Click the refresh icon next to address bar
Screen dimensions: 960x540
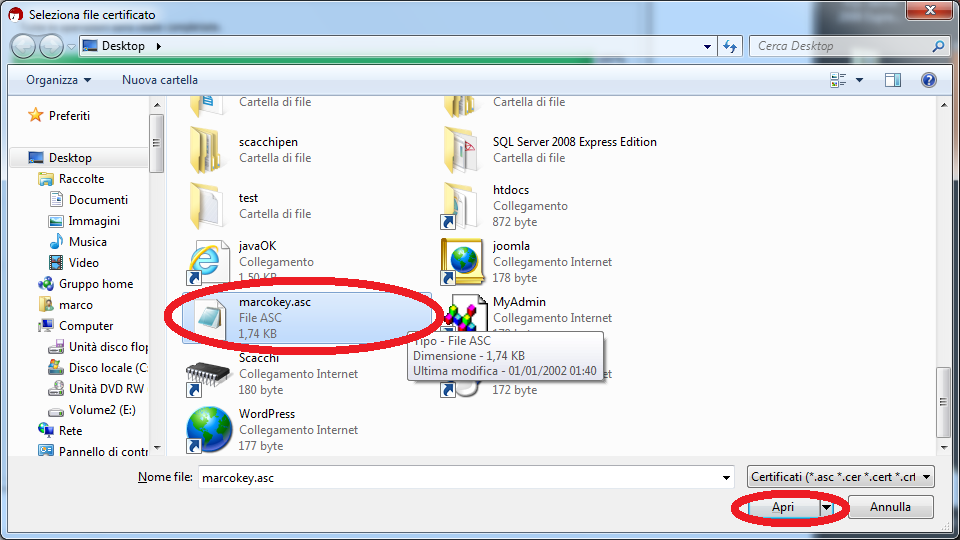click(x=730, y=46)
